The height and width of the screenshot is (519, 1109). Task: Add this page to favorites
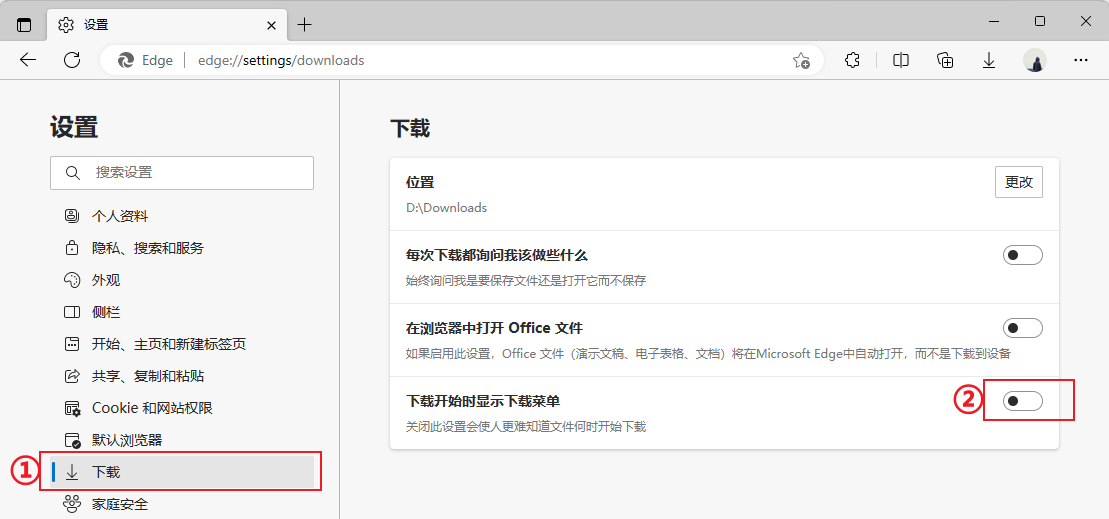pos(801,60)
